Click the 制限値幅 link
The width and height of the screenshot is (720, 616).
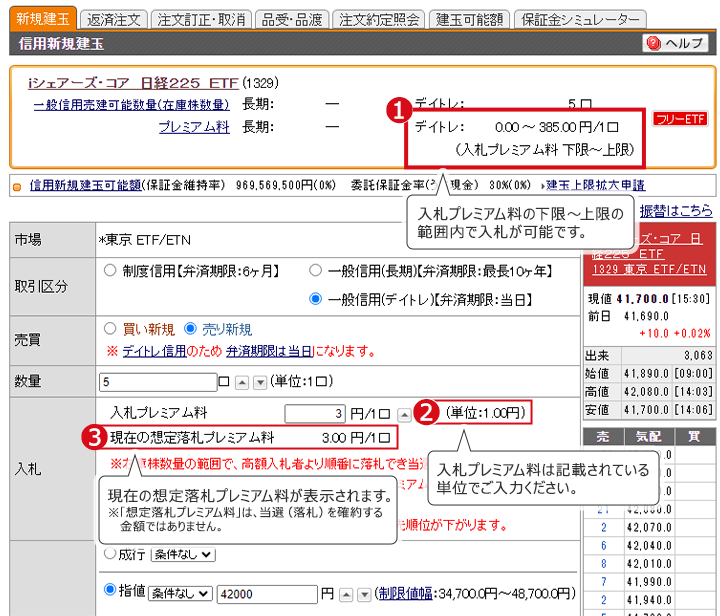click(405, 593)
